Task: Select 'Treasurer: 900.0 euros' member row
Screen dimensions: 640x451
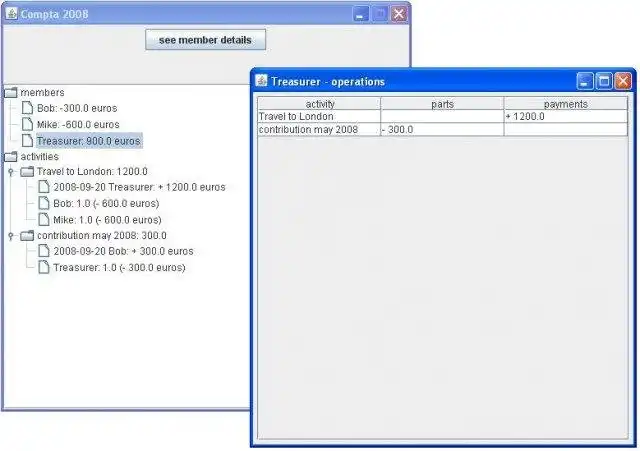Action: [x=89, y=141]
